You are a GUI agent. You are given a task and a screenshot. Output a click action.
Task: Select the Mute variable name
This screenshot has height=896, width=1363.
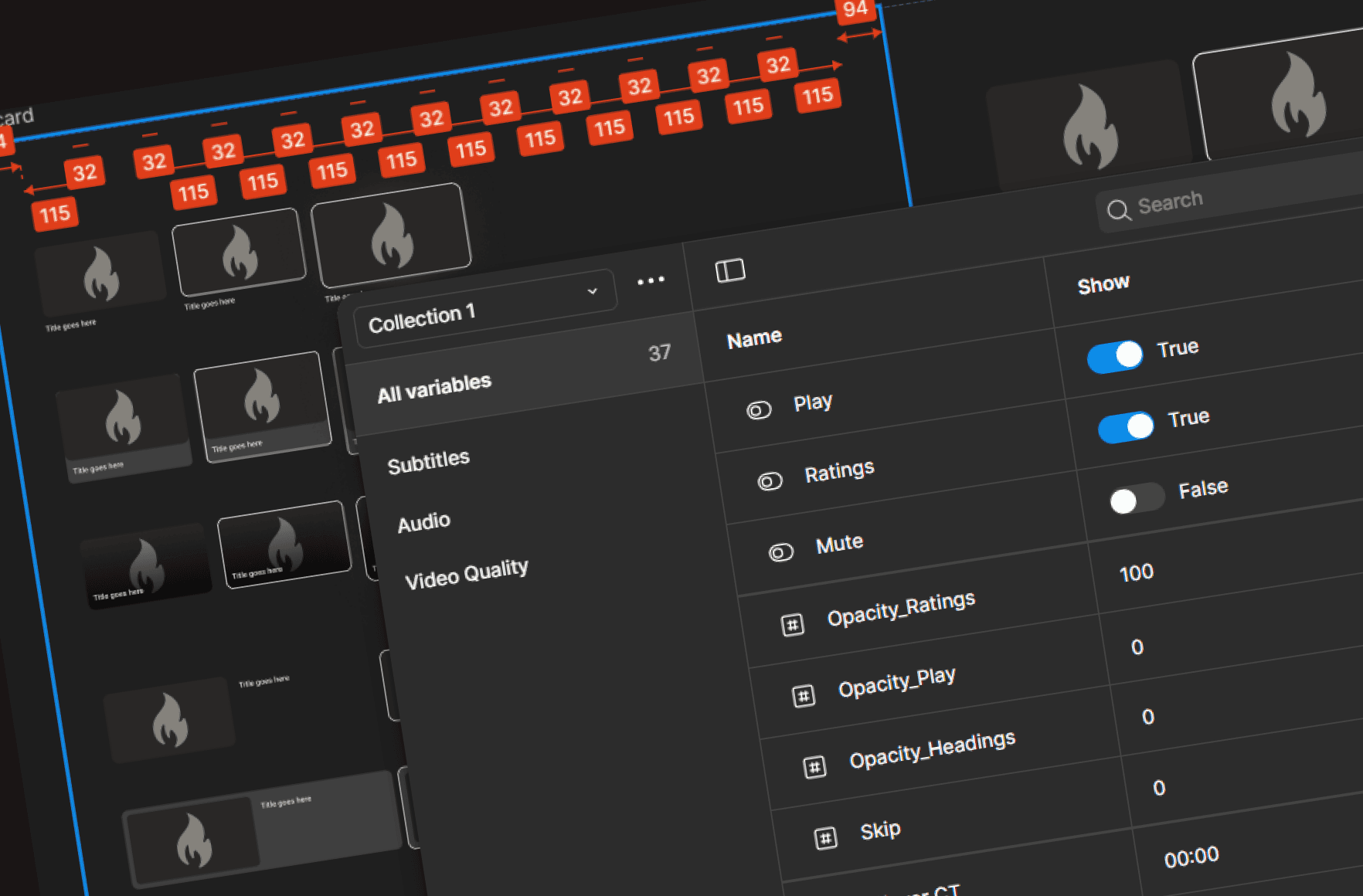pos(839,544)
